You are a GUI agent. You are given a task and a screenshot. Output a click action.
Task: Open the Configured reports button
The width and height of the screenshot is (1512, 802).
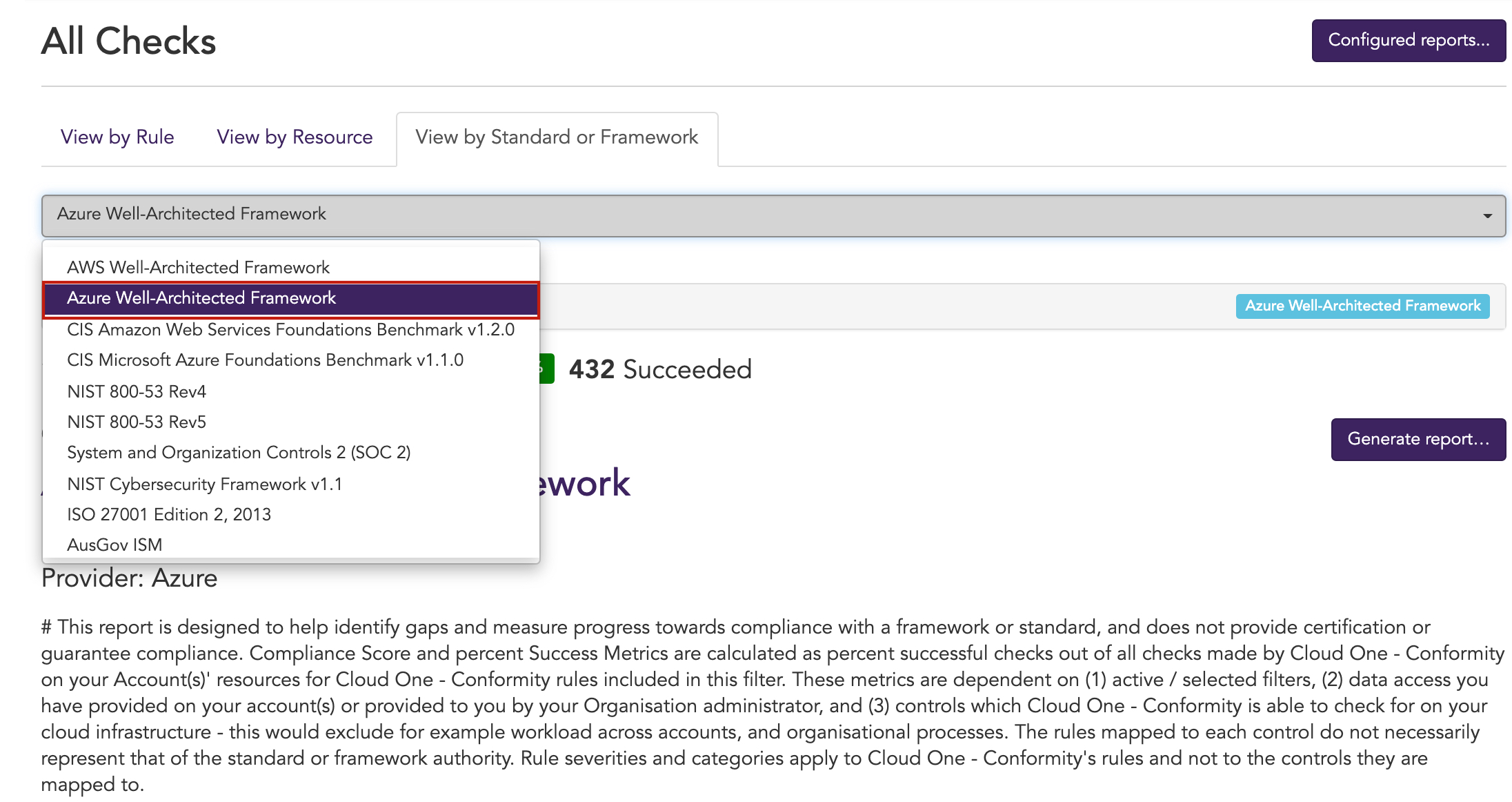[x=1409, y=41]
